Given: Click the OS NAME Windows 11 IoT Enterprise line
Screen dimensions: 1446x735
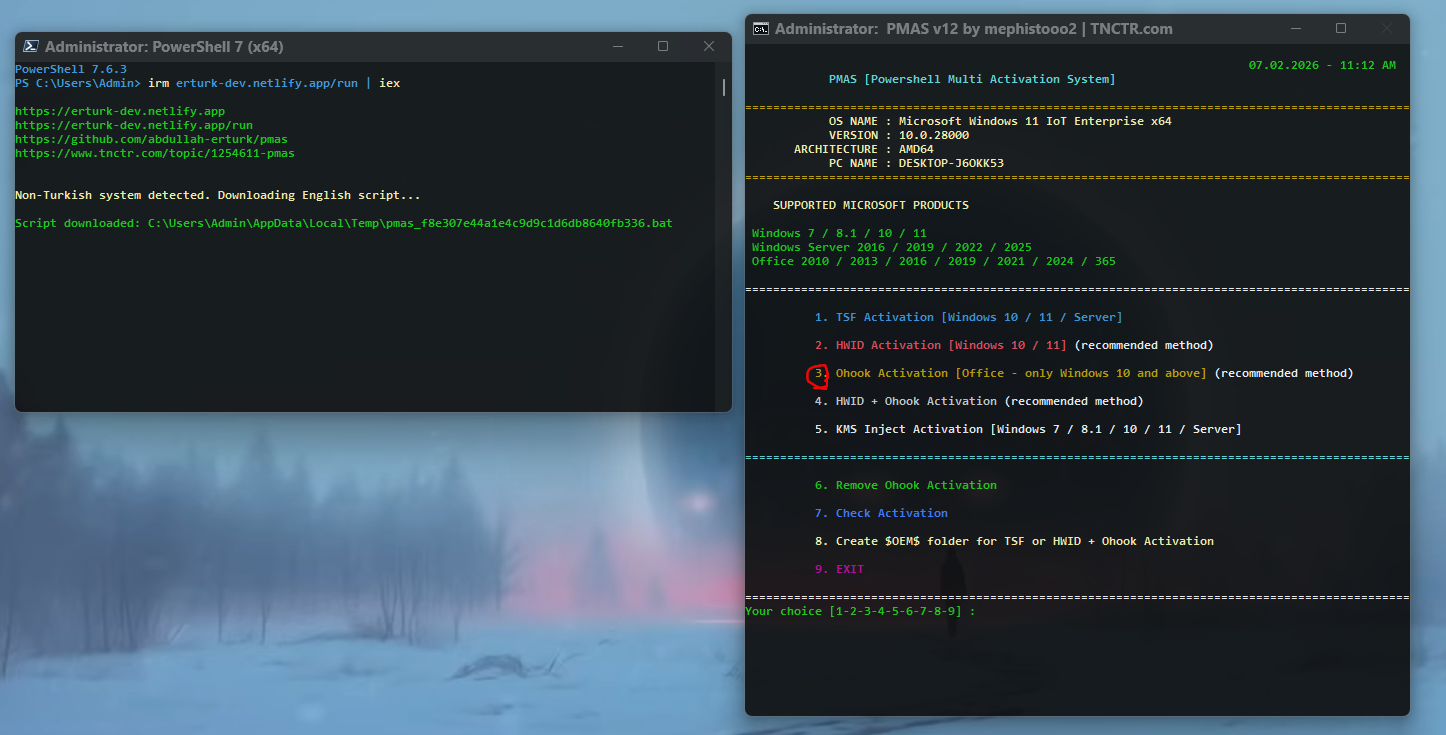Looking at the screenshot, I should tap(1000, 121).
